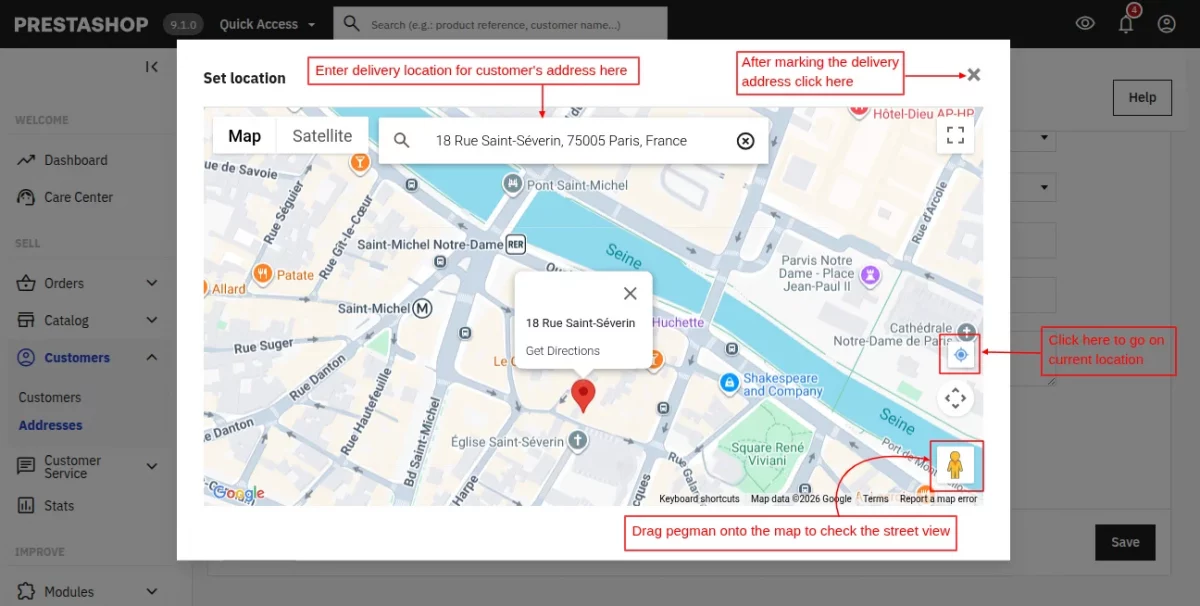Image resolution: width=1200 pixels, height=606 pixels.
Task: Open the Addresses submenu item
Action: pos(51,425)
